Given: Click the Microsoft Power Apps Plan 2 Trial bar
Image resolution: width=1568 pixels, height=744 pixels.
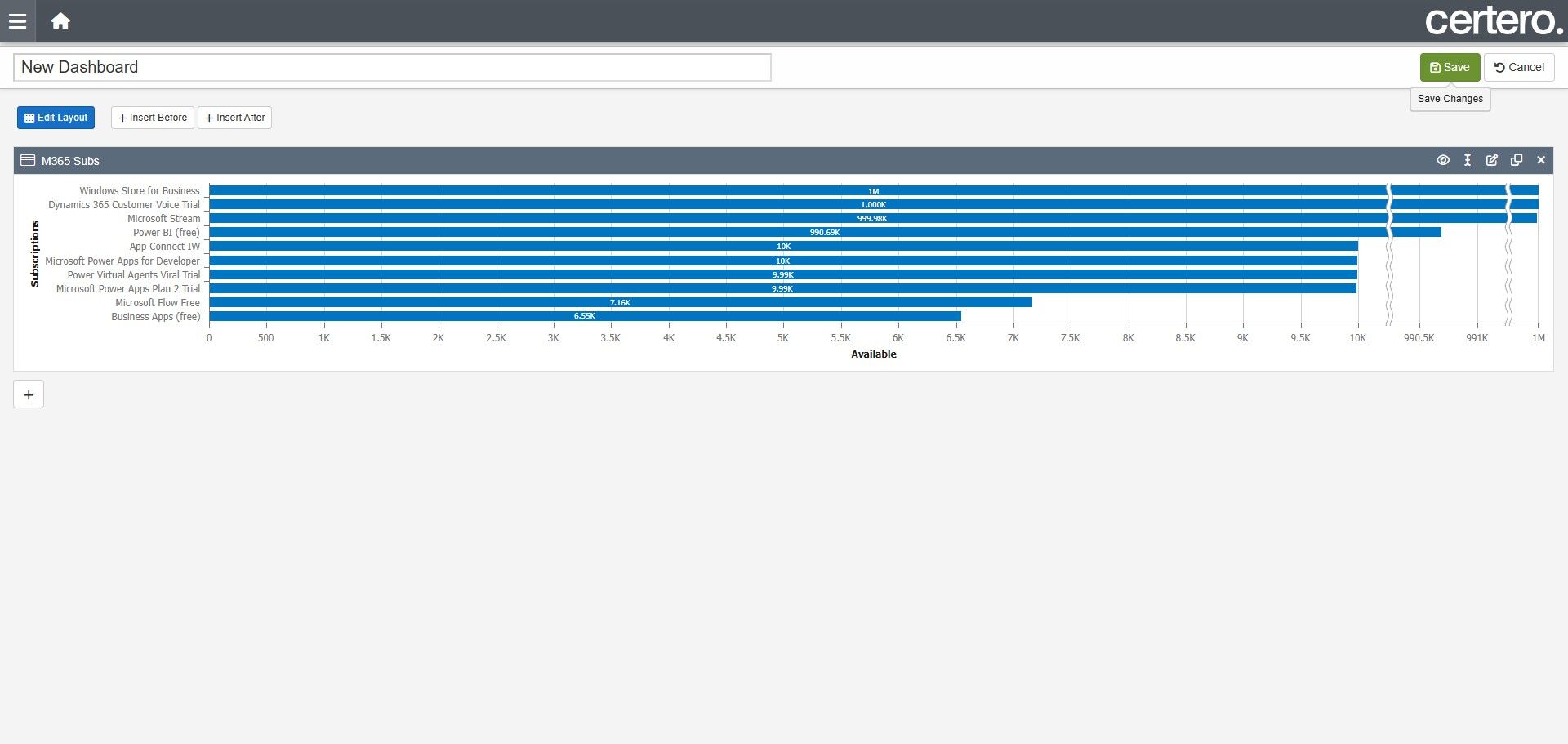Looking at the screenshot, I should pyautogui.click(x=782, y=288).
